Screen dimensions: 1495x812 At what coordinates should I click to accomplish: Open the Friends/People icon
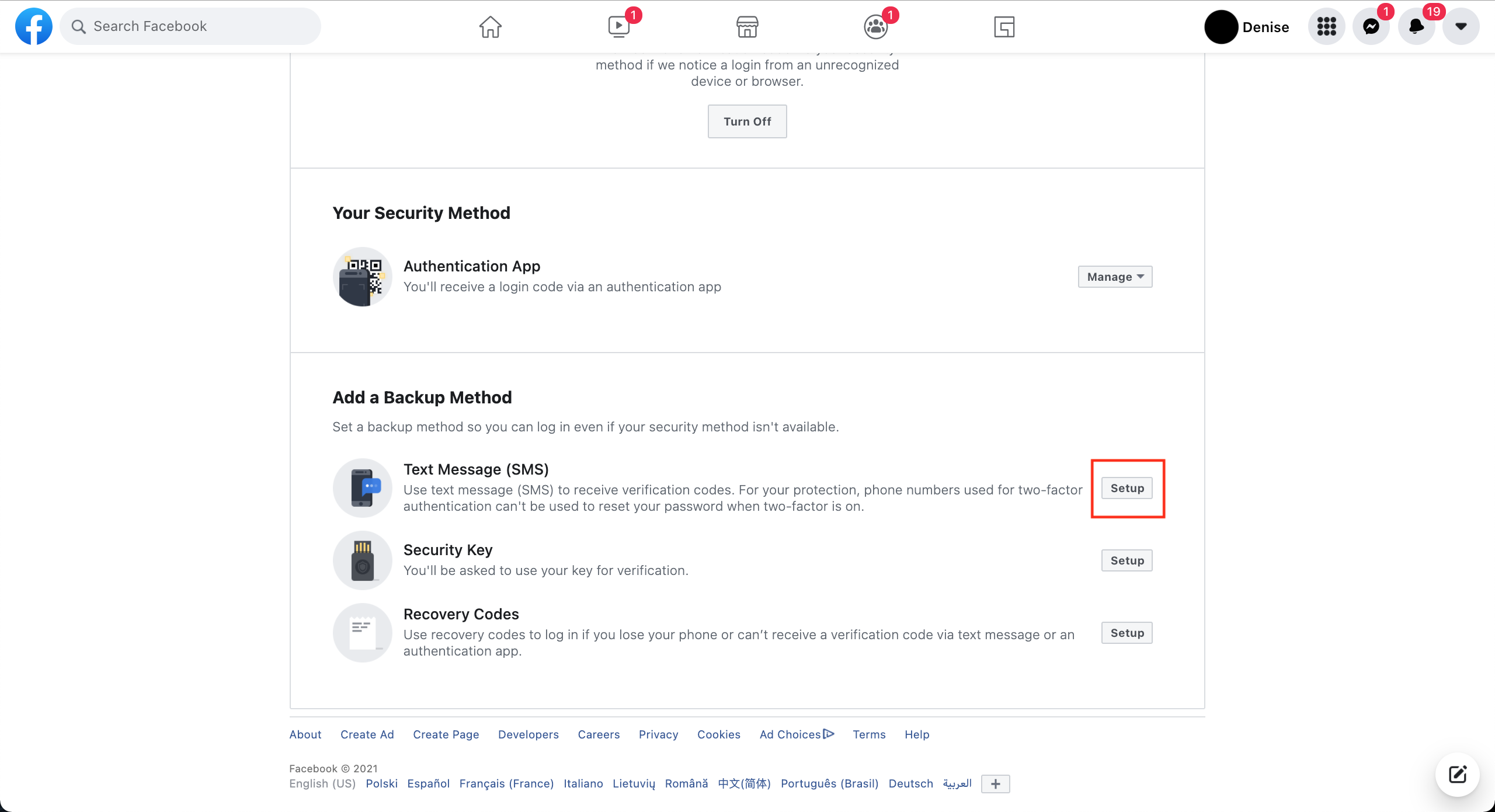876,27
